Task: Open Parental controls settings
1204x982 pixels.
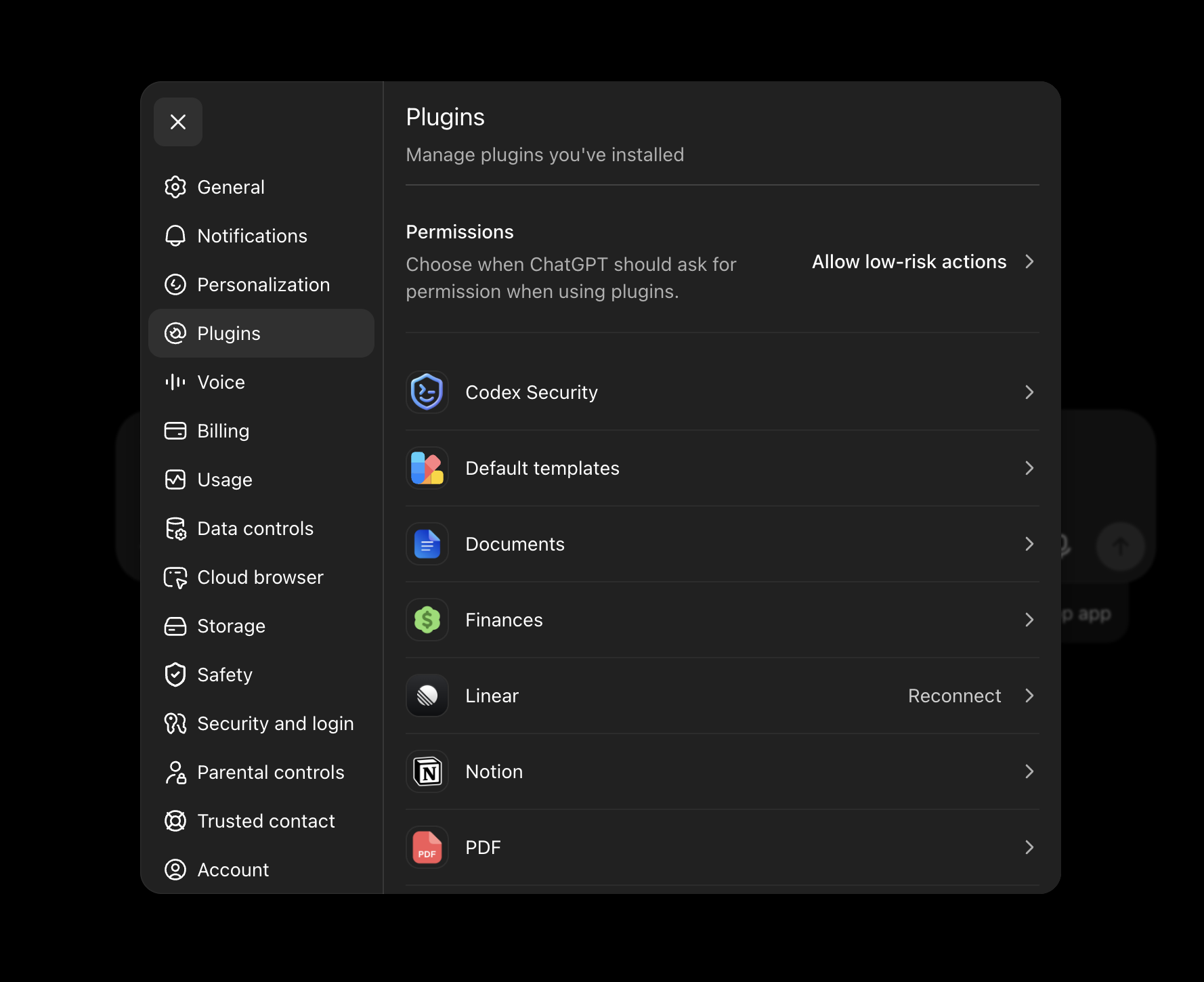Action: coord(261,772)
